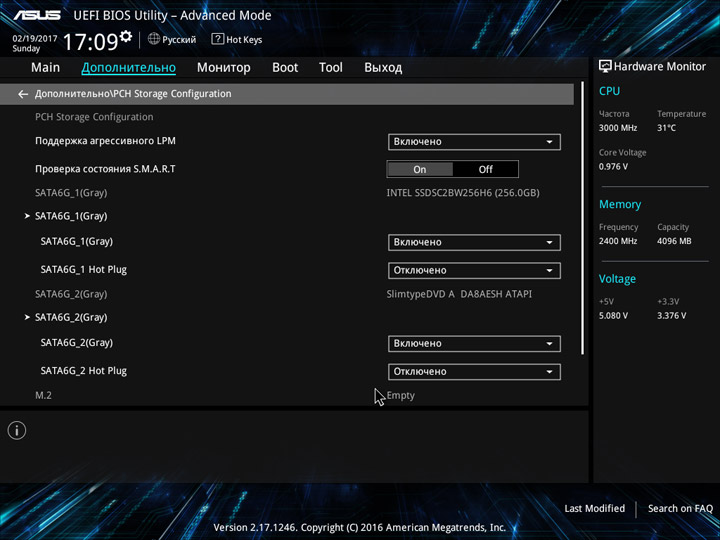720x540 pixels.
Task: Click the Memory heading in Hardware Monitor
Action: (x=620, y=204)
